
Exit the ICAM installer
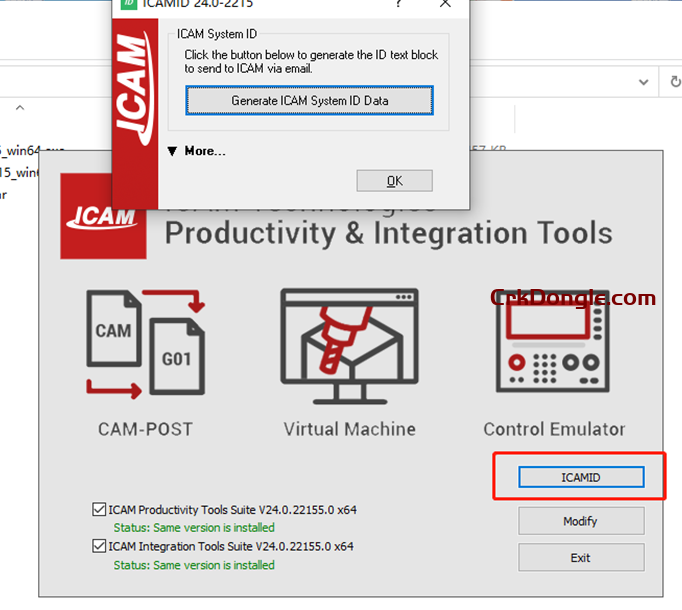pyautogui.click(x=580, y=558)
